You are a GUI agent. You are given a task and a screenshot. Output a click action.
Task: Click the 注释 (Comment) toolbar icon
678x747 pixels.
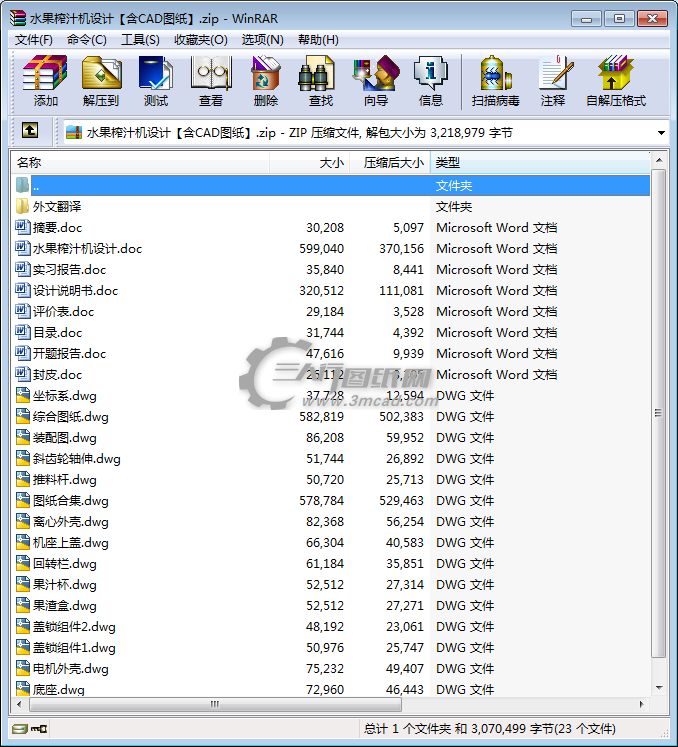(x=555, y=73)
